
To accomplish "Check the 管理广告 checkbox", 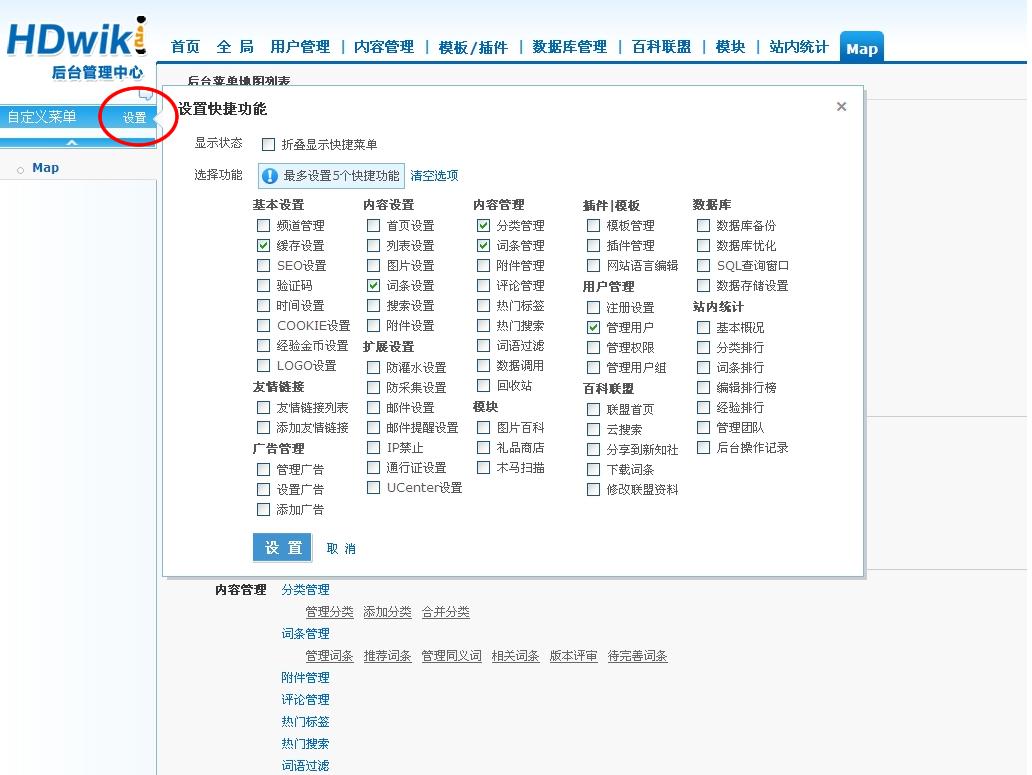I will coord(263,470).
